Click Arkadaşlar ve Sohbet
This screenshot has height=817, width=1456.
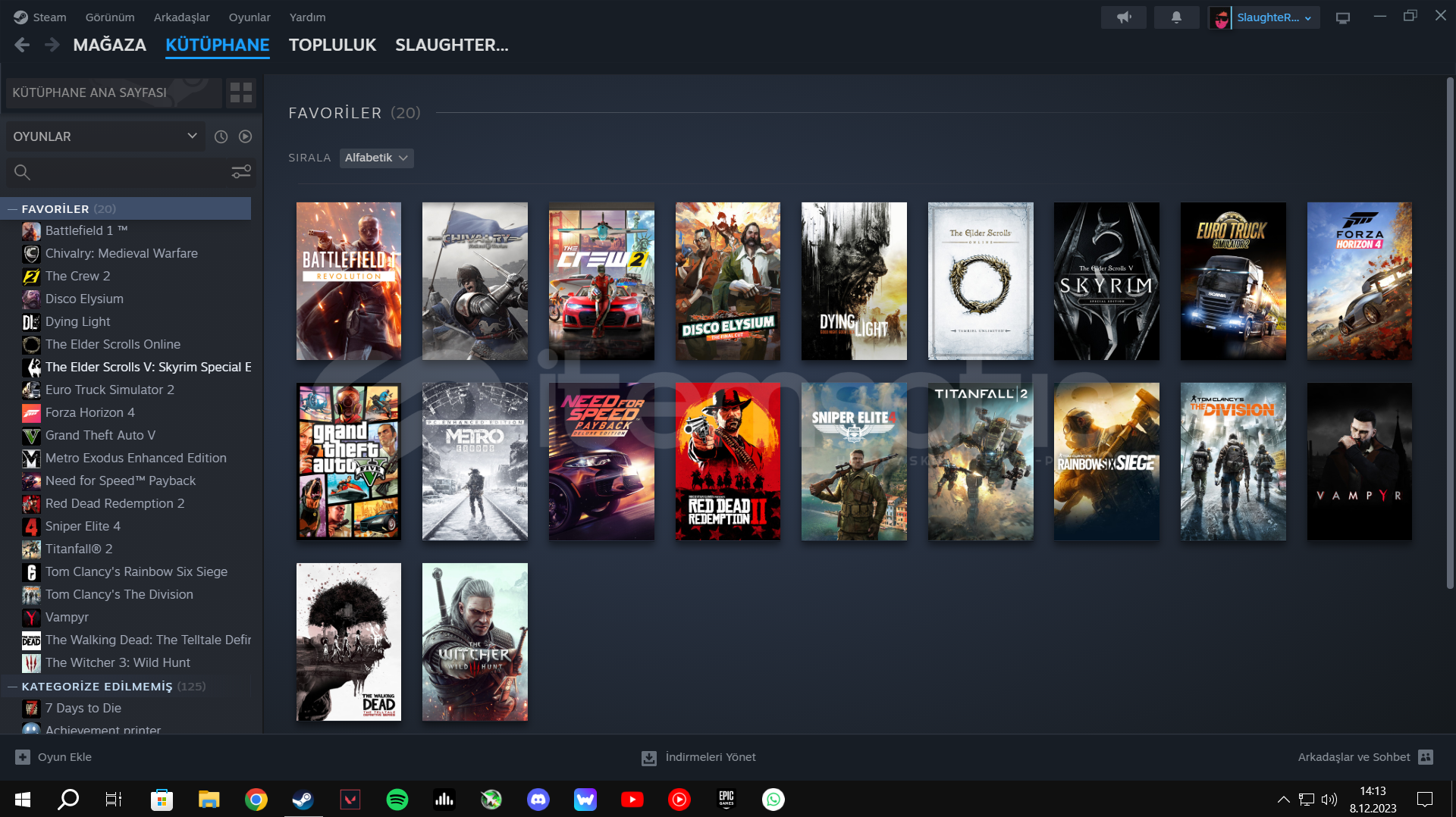pos(1354,757)
